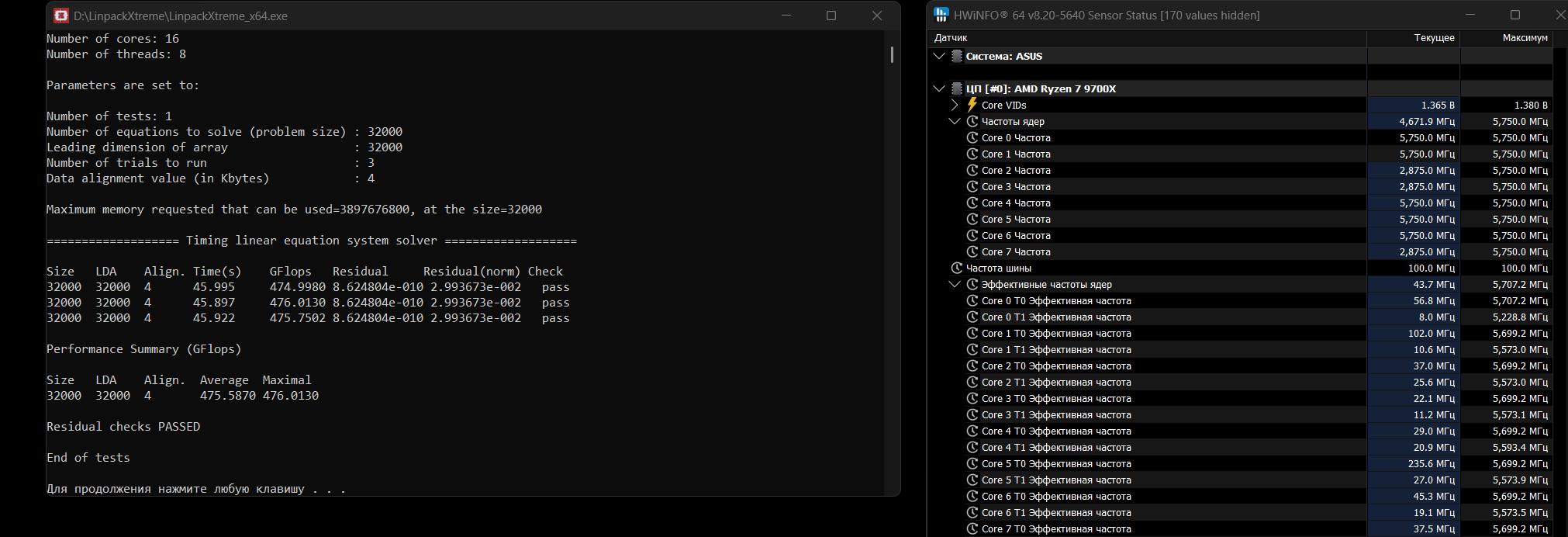Click the console scrollbar thumb in LinpackXtreme
The image size is (1568, 537).
[x=892, y=54]
